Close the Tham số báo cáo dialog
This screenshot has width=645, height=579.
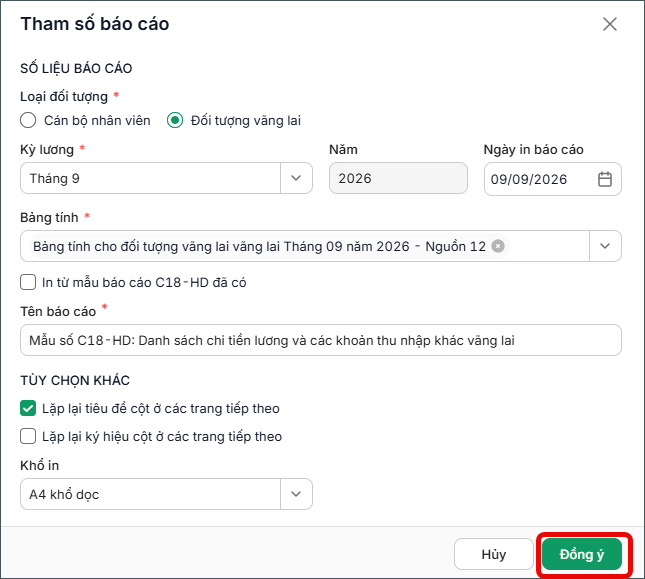point(610,24)
